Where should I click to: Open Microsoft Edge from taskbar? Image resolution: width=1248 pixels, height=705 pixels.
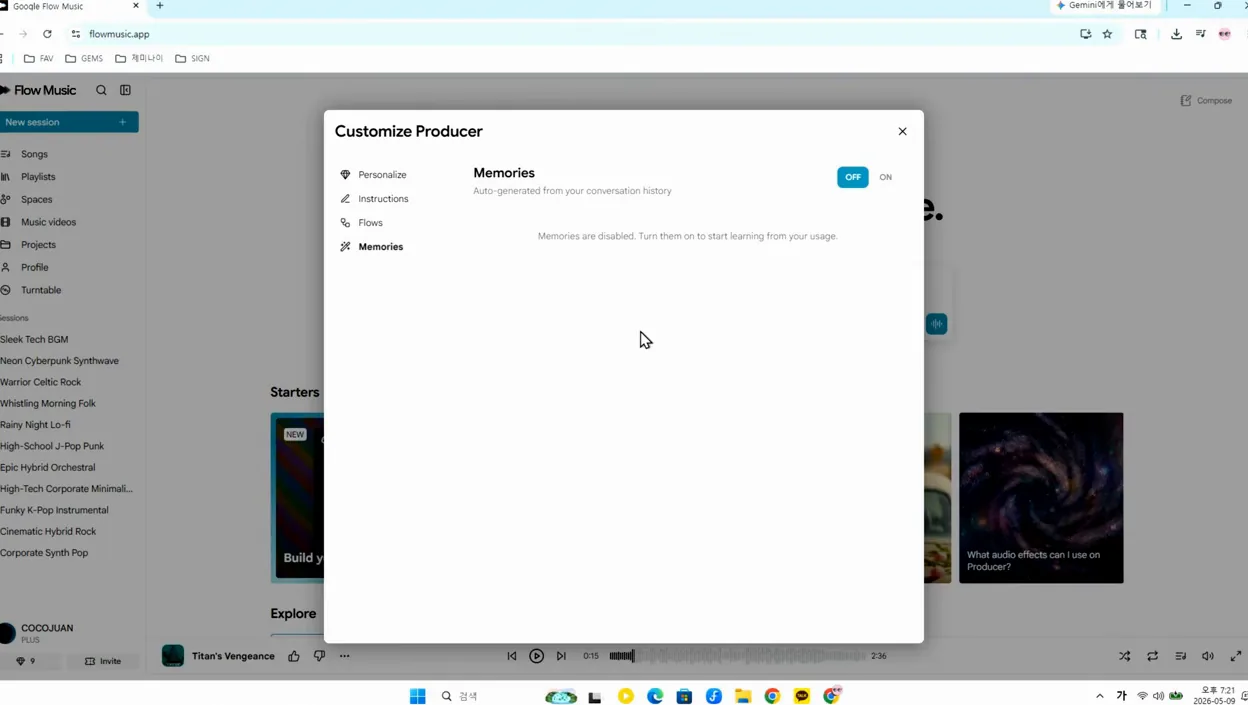[x=655, y=696]
